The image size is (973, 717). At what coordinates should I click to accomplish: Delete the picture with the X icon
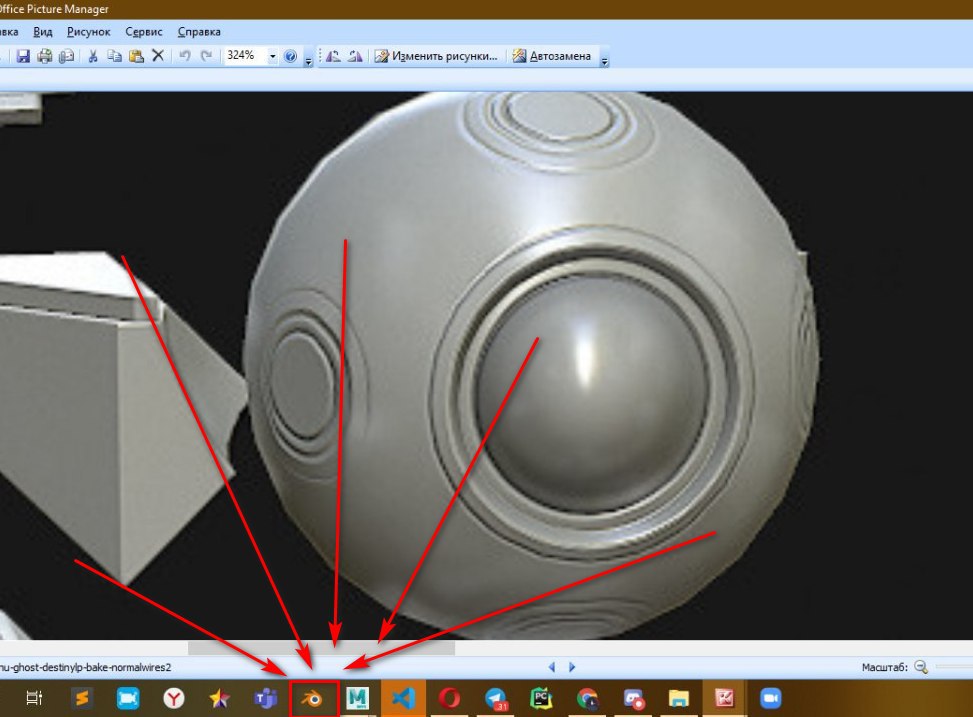pyautogui.click(x=158, y=56)
